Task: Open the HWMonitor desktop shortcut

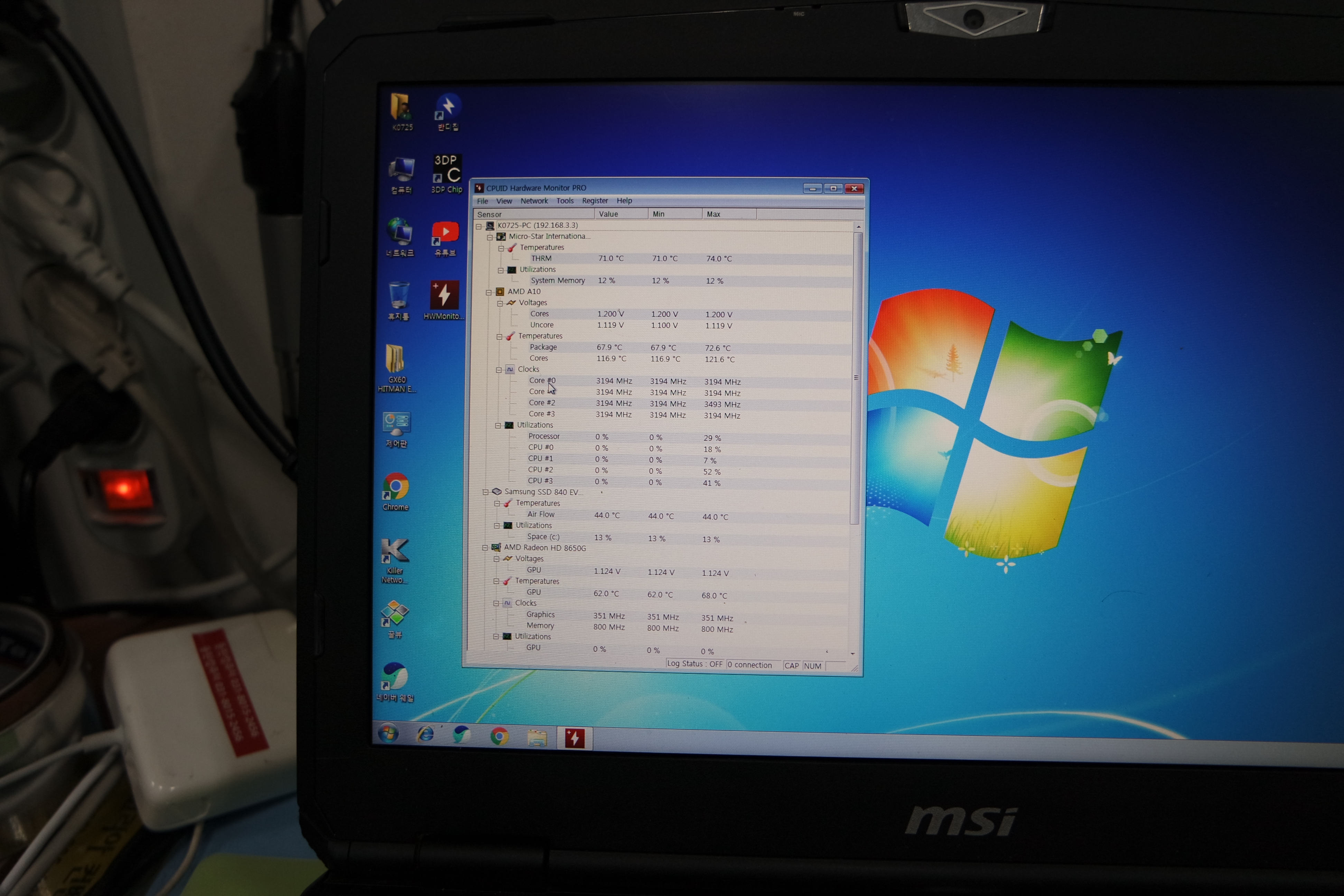Action: click(444, 300)
